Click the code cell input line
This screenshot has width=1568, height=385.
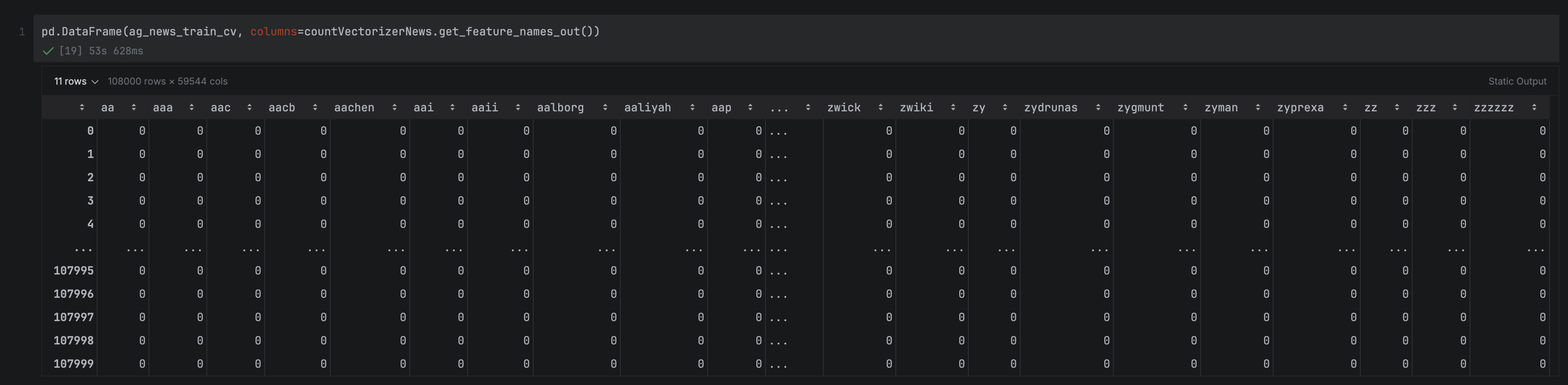tap(321, 32)
